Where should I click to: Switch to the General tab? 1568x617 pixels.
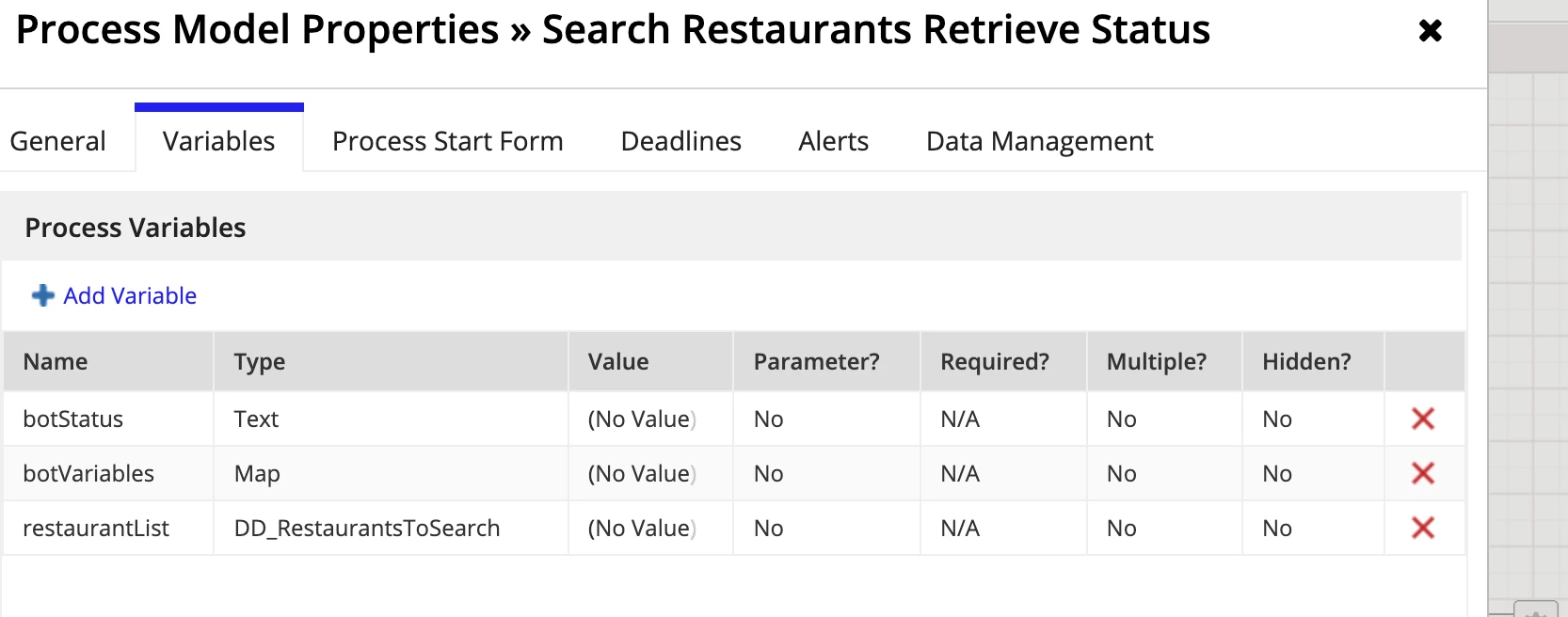click(57, 141)
